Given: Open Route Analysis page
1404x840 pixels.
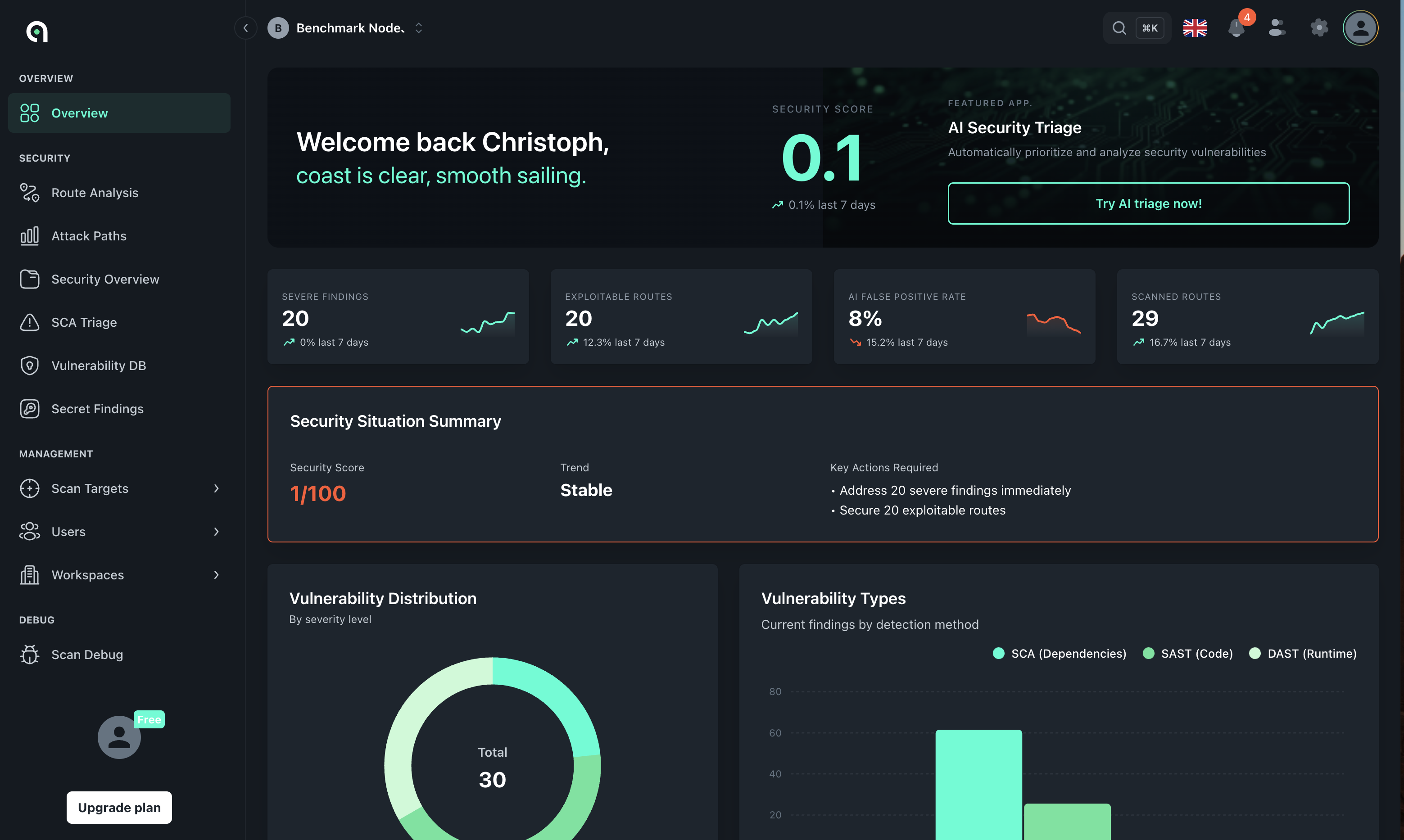Looking at the screenshot, I should 119,193.
